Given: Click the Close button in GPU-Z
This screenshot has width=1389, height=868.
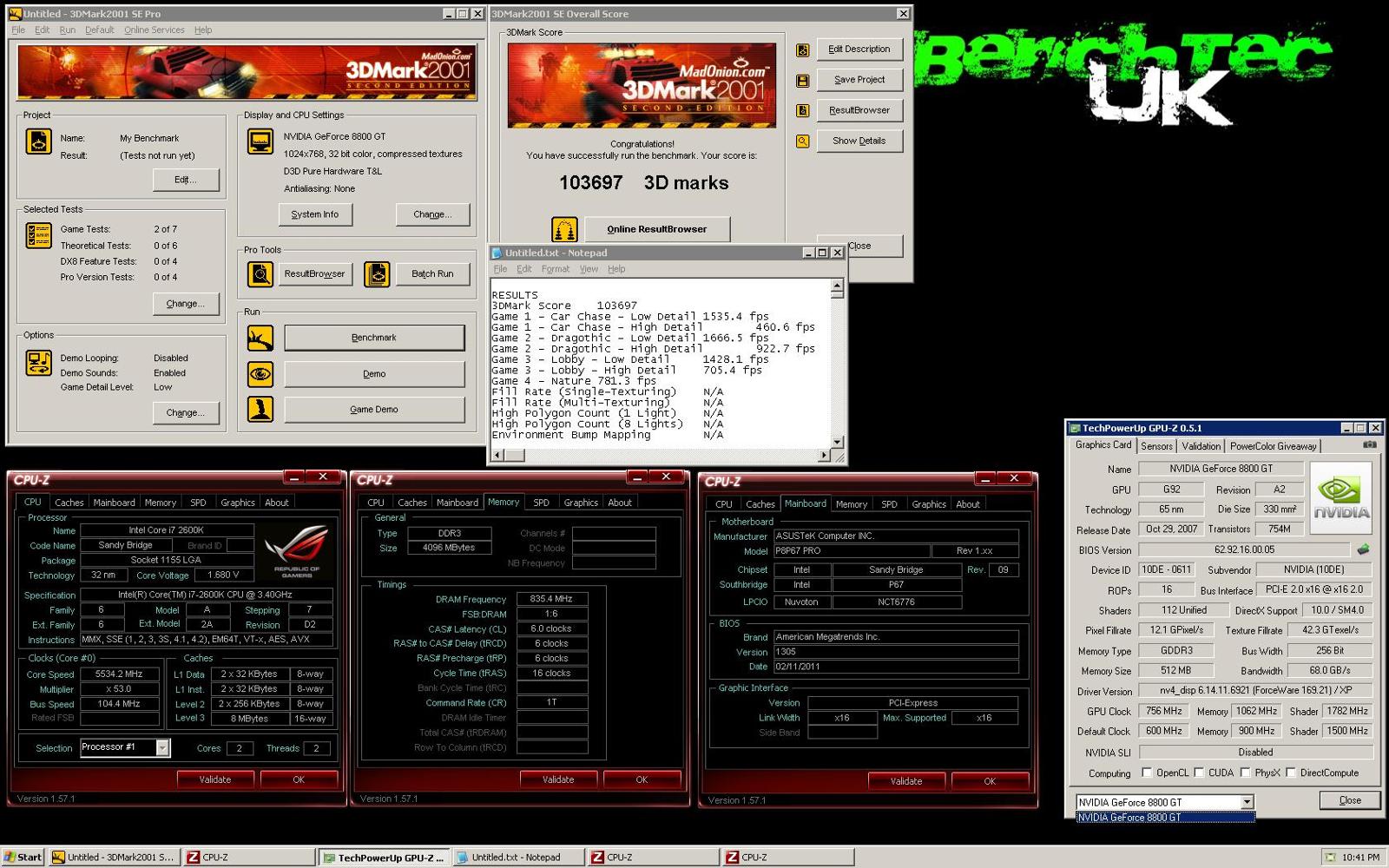Looking at the screenshot, I should pos(1350,800).
